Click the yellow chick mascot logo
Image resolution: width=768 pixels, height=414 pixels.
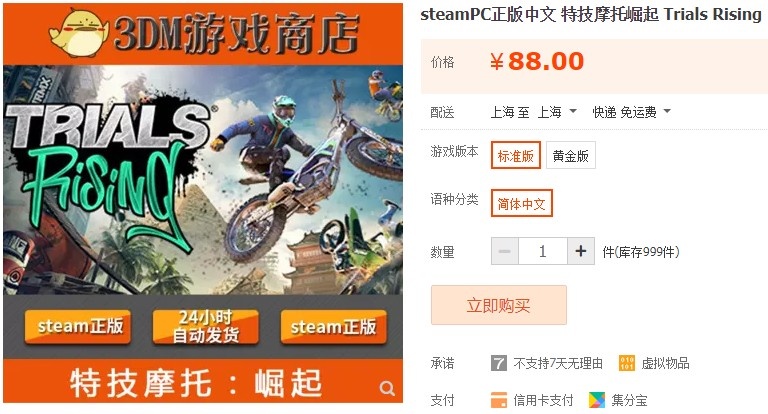click(78, 33)
